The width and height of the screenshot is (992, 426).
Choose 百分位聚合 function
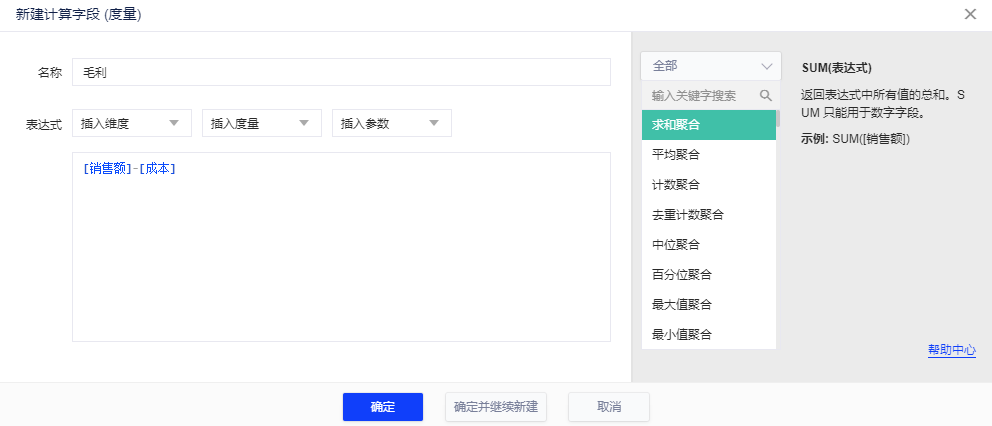pyautogui.click(x=709, y=274)
